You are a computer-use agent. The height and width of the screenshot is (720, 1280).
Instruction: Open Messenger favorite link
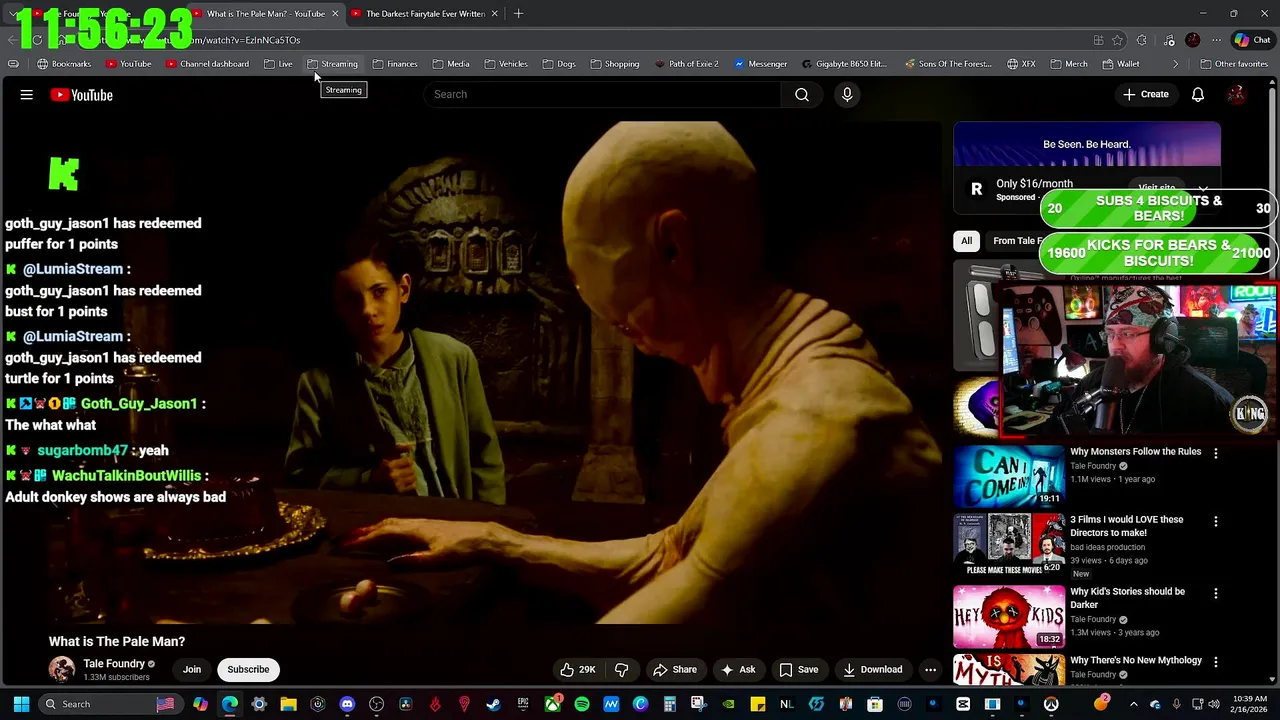point(761,64)
